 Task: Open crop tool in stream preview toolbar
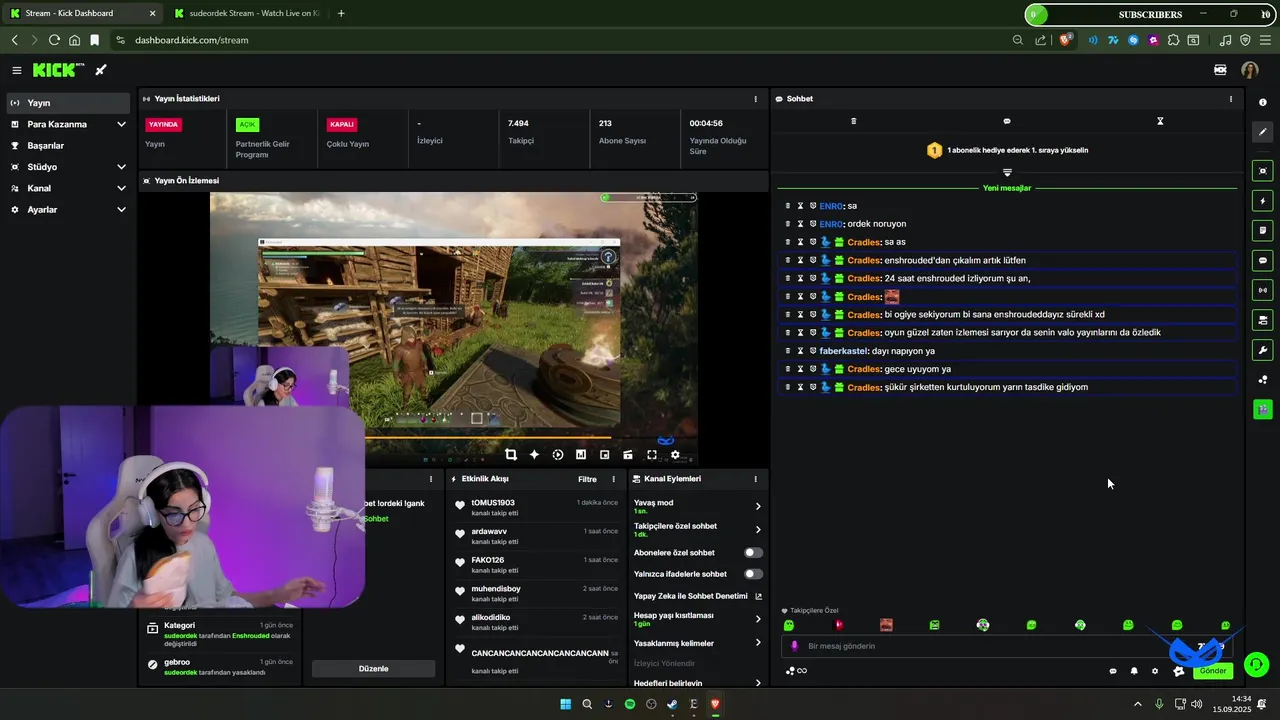[x=511, y=455]
